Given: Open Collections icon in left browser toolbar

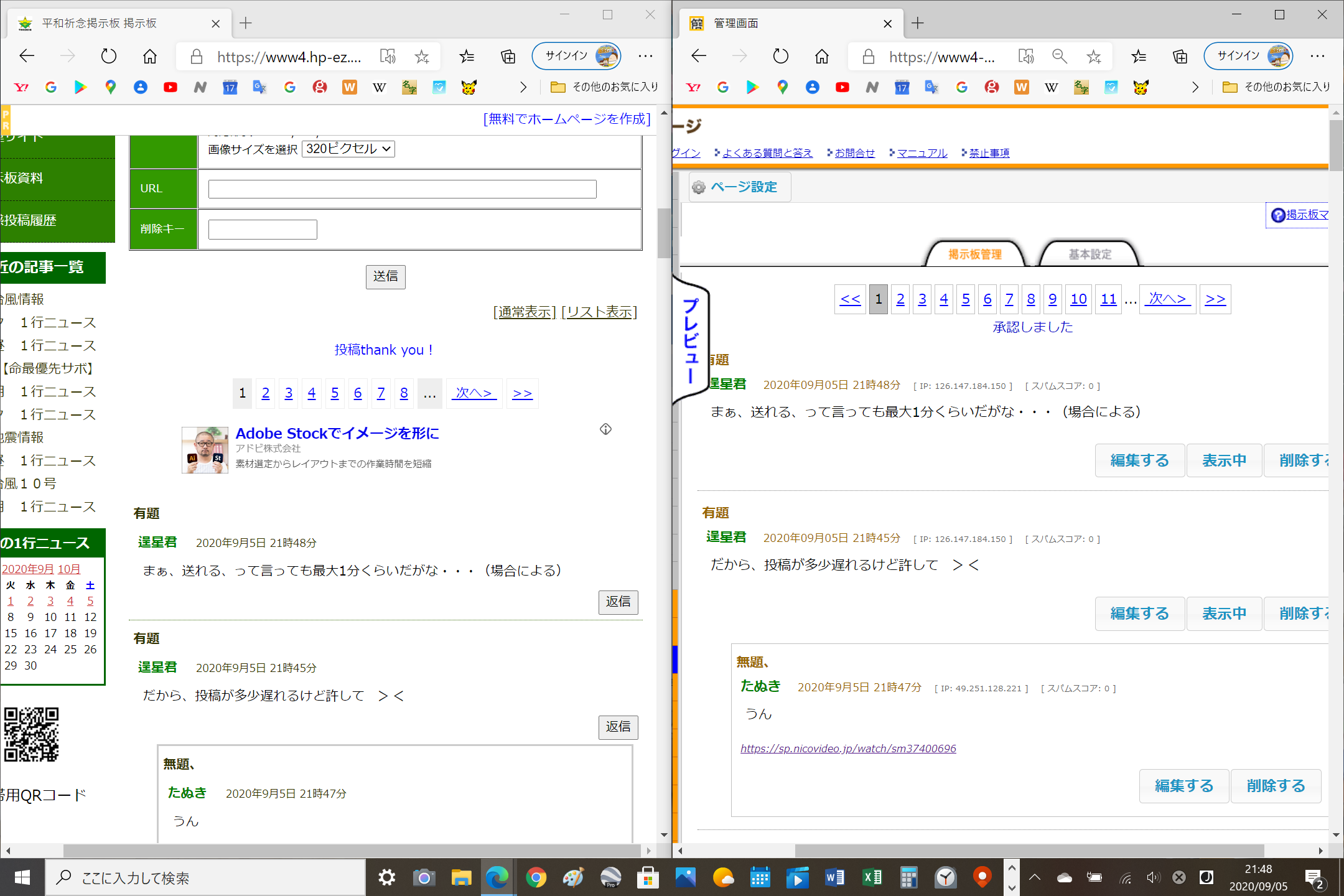Looking at the screenshot, I should 508,57.
